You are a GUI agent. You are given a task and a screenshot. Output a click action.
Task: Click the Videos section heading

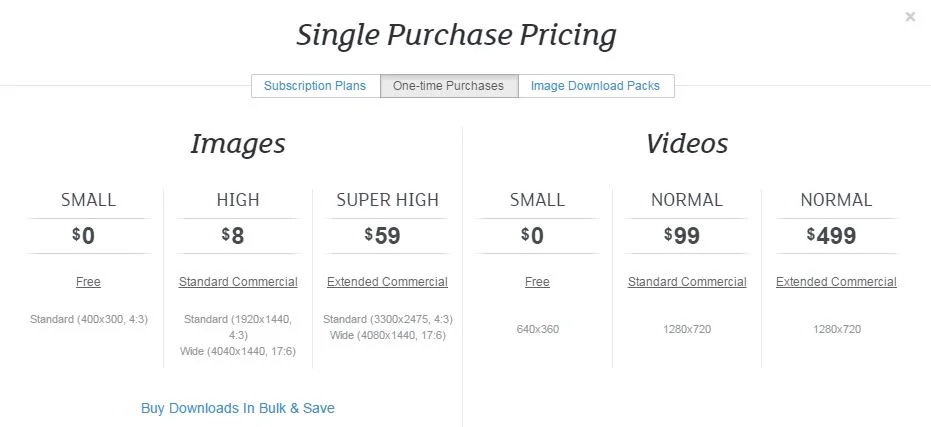coord(687,144)
